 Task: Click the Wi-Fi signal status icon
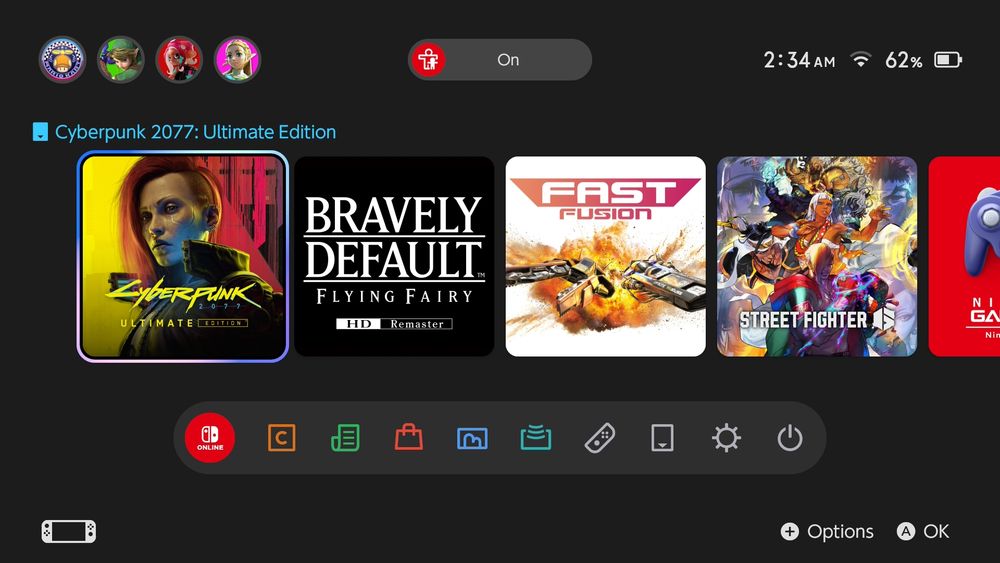pyautogui.click(x=861, y=60)
